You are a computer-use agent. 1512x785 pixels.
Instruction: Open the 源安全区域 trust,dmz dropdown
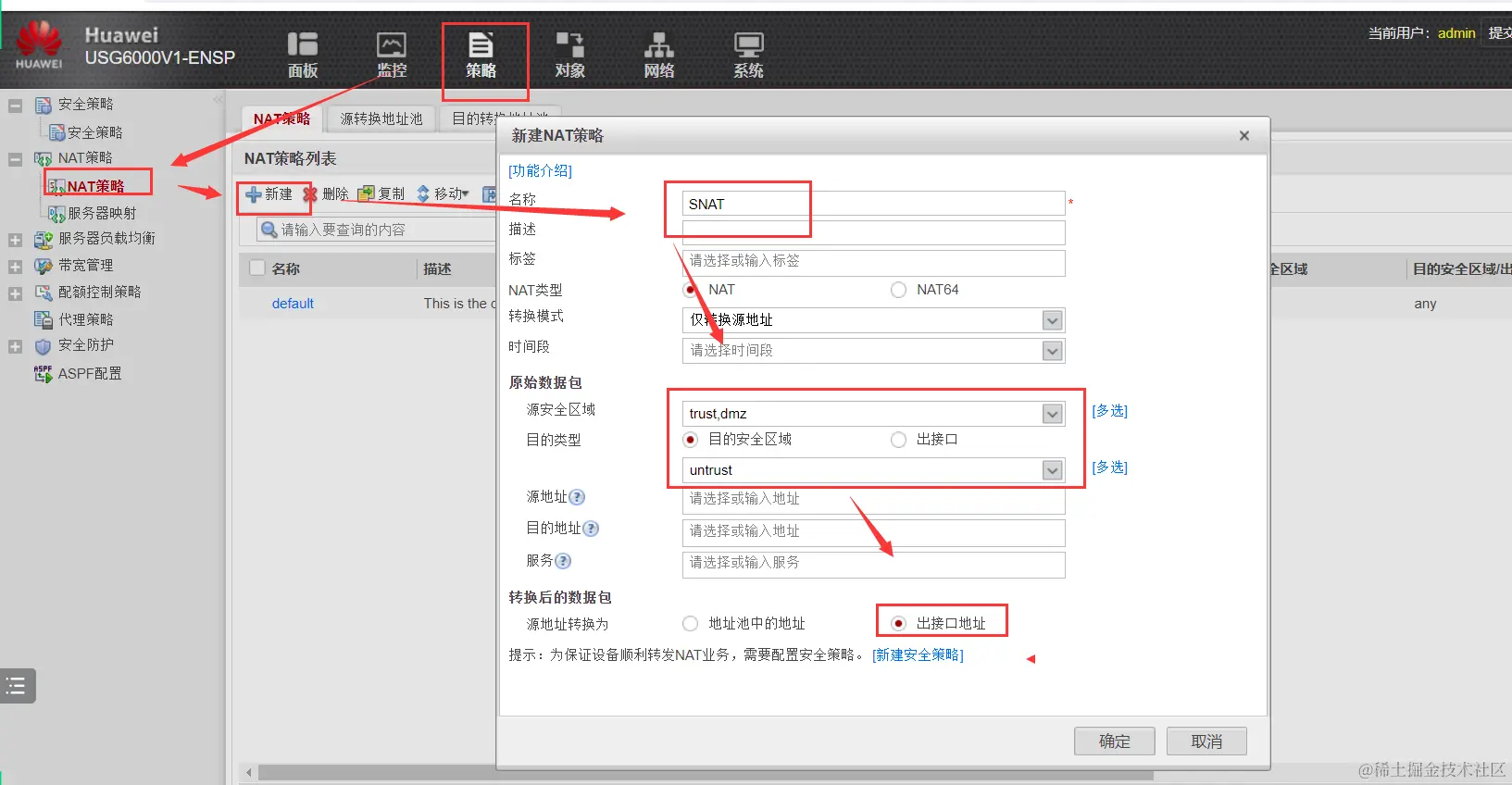[1052, 414]
